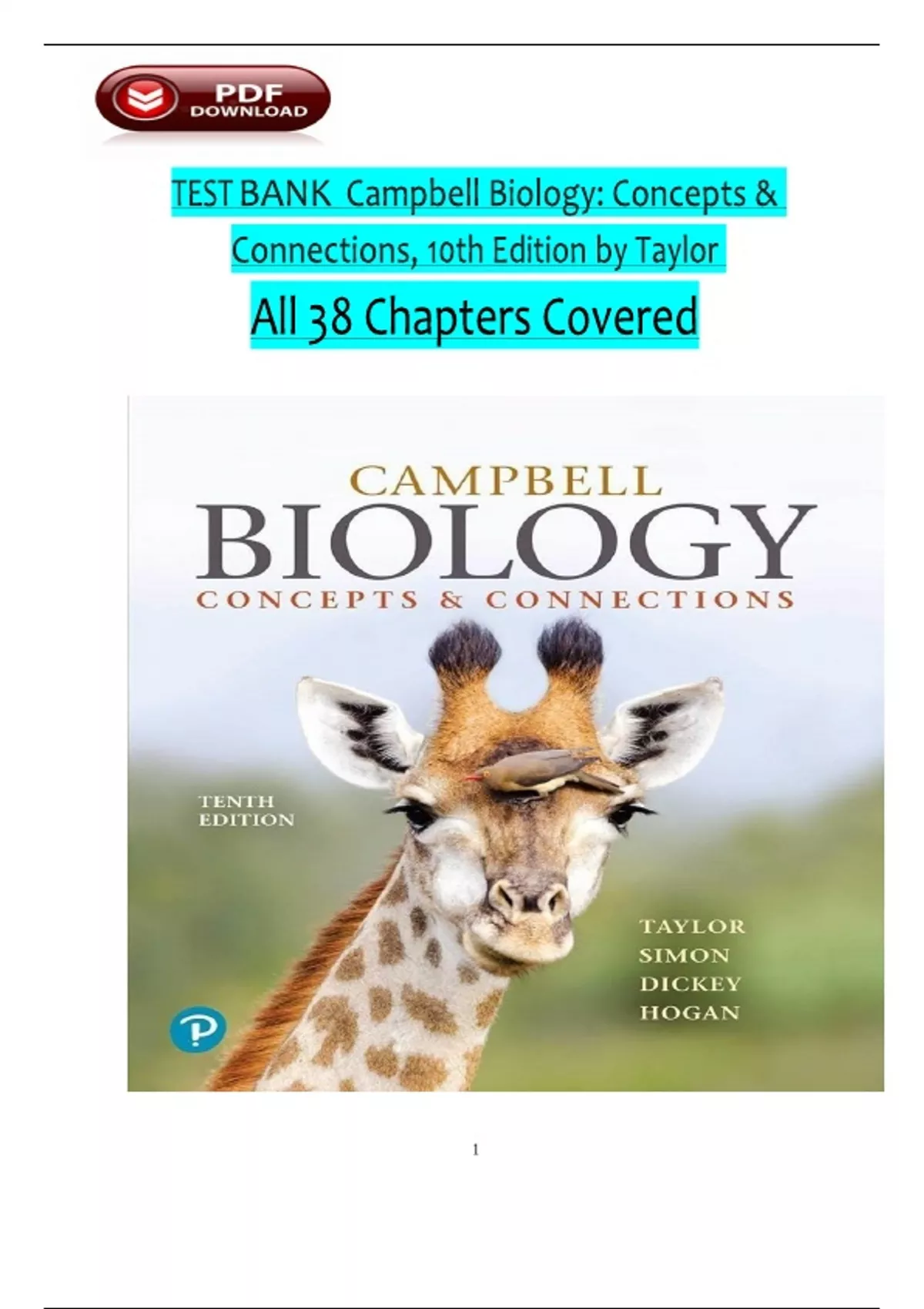Viewport: 924px width, 1309px height.
Task: Click CONCEPTS & CONNECTIONS subtitle on cover
Action: tap(495, 599)
